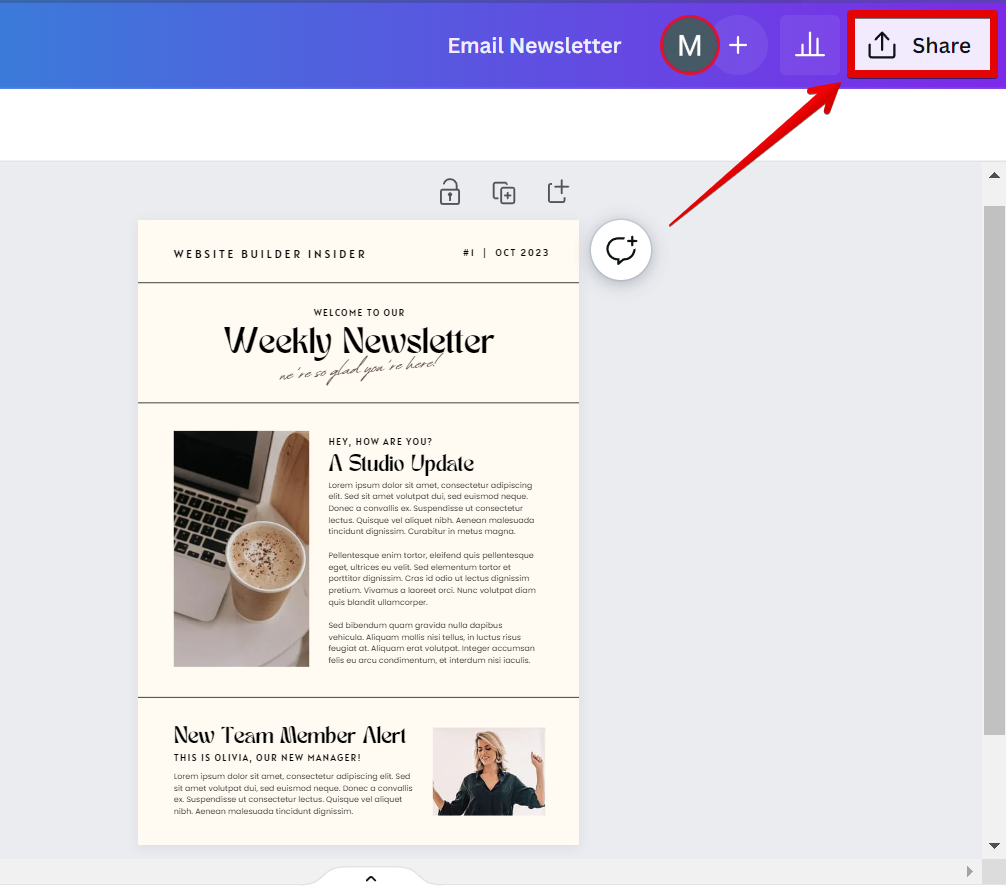Select the "we're so glad you're here!" script text

pyautogui.click(x=358, y=368)
